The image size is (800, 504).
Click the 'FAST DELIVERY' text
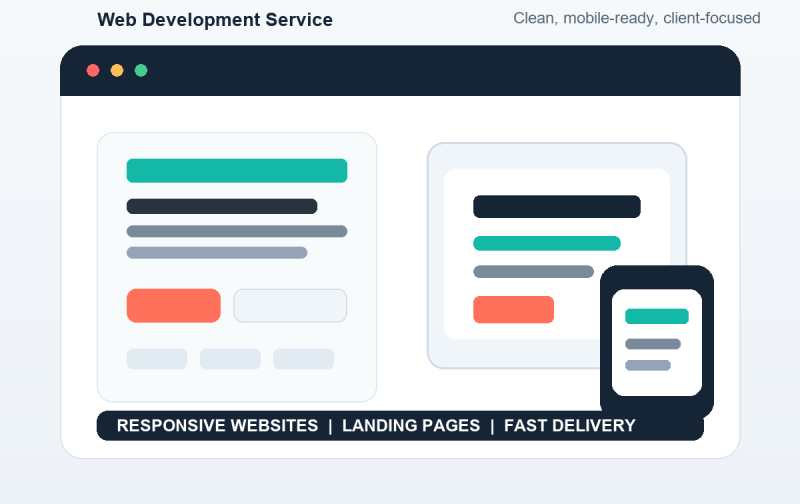pos(570,425)
